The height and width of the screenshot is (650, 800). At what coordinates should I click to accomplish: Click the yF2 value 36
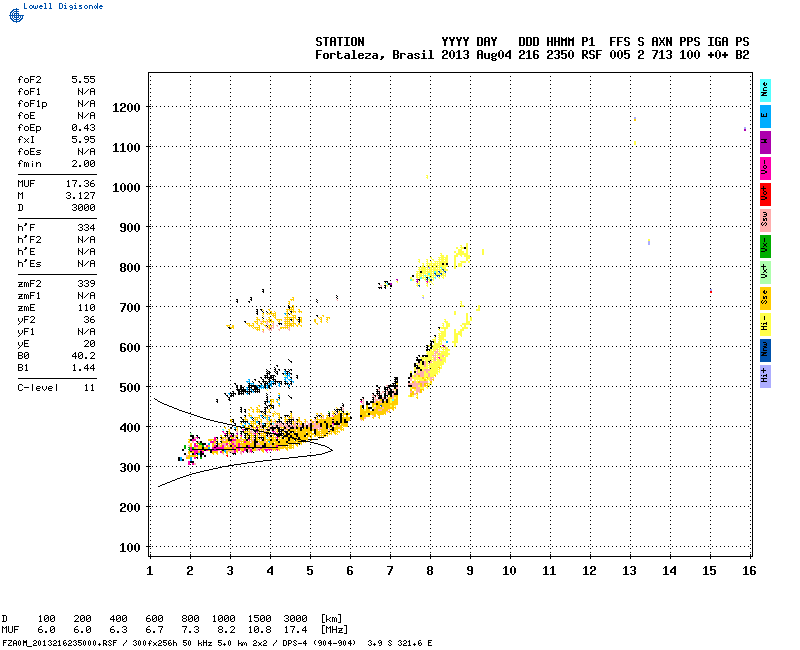89,319
